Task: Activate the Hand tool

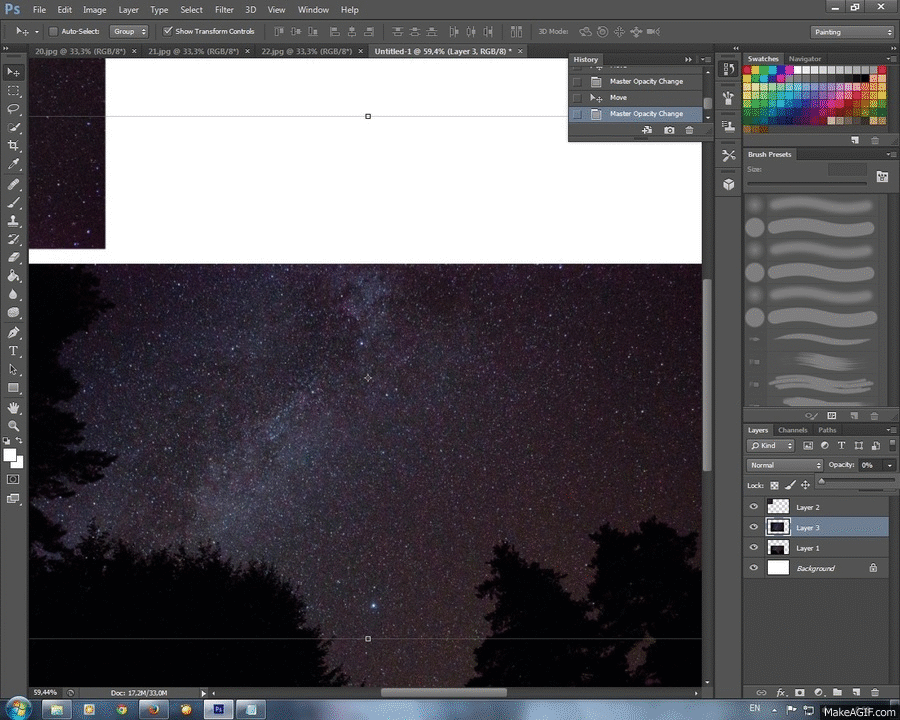Action: point(14,407)
